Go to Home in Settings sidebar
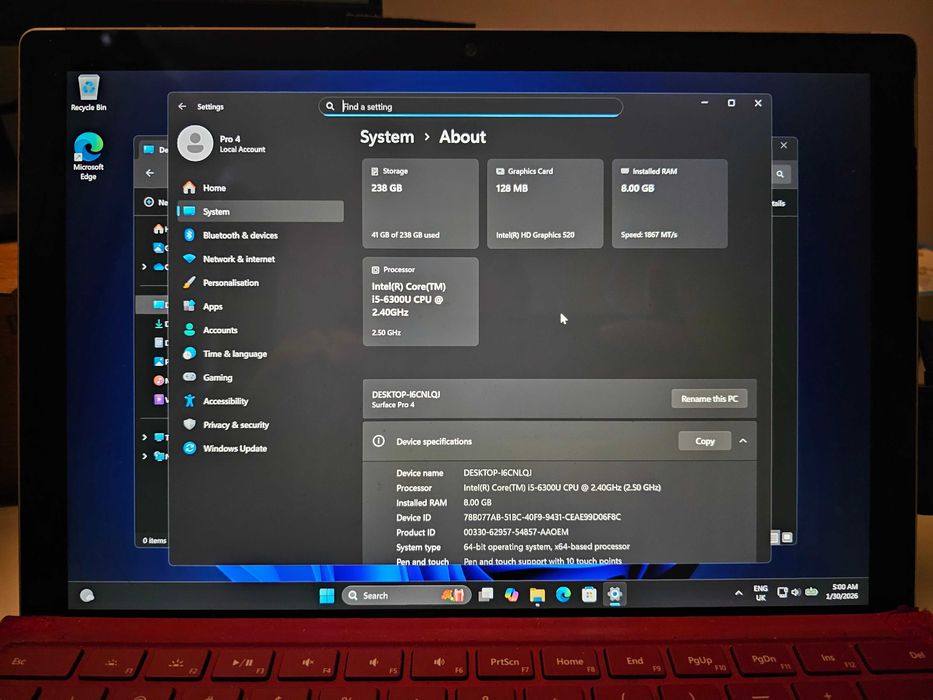Image resolution: width=933 pixels, height=700 pixels. (261, 188)
